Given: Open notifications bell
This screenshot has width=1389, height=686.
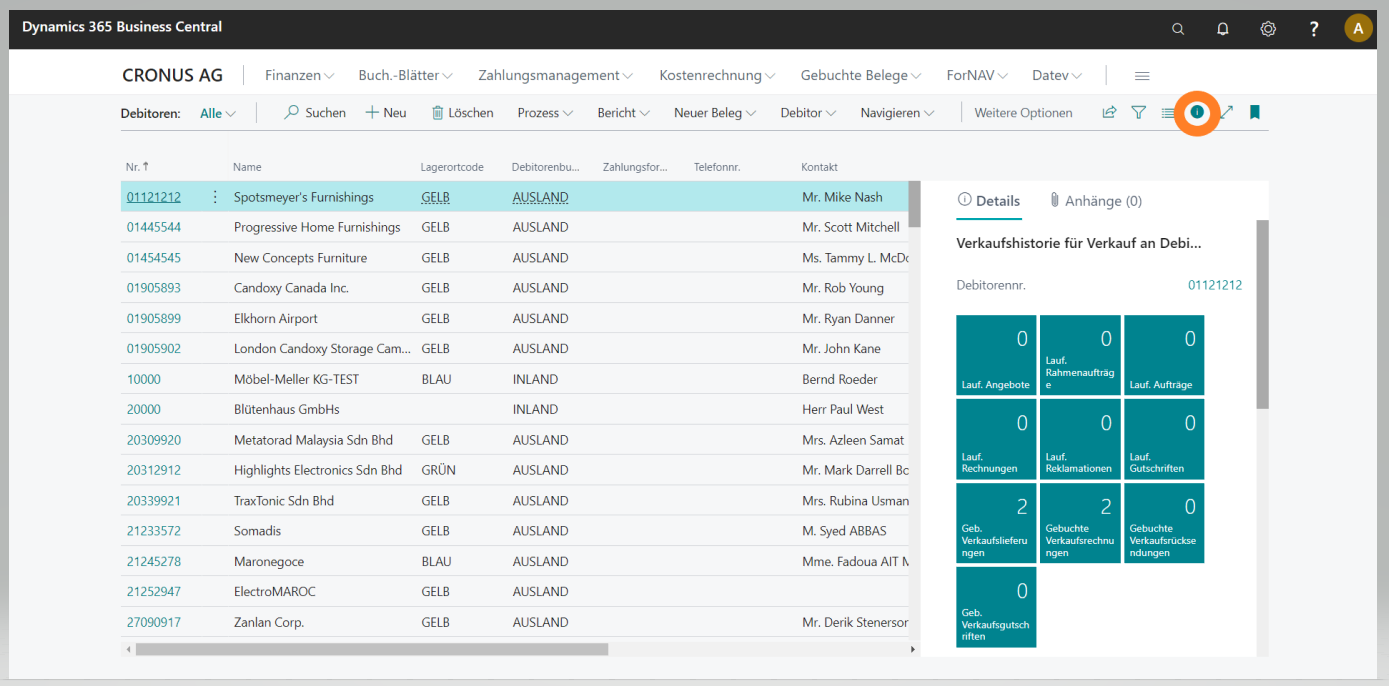Looking at the screenshot, I should point(1223,29).
